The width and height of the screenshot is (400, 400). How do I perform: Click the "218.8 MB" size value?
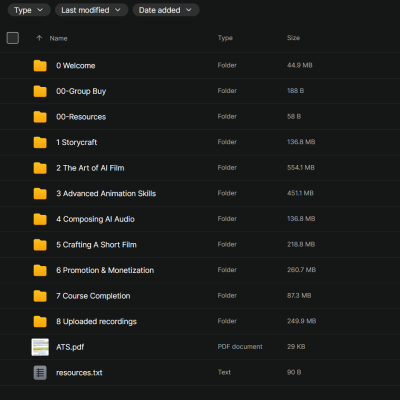point(301,244)
